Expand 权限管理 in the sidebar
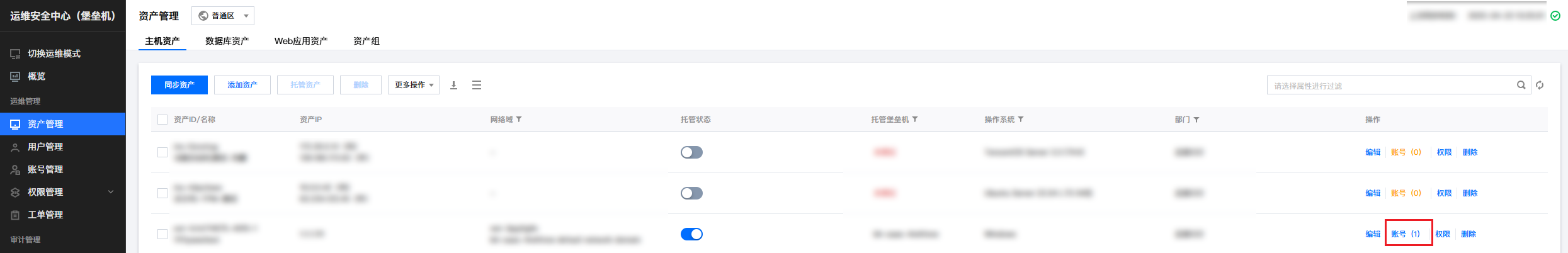The image size is (1568, 253). (63, 192)
